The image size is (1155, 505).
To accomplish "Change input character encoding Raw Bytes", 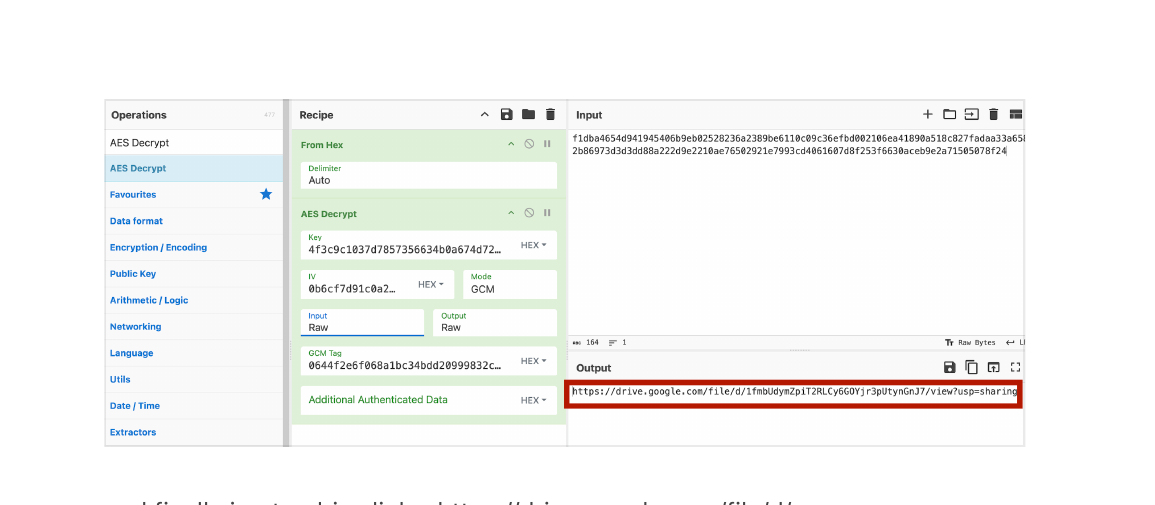I will point(969,342).
